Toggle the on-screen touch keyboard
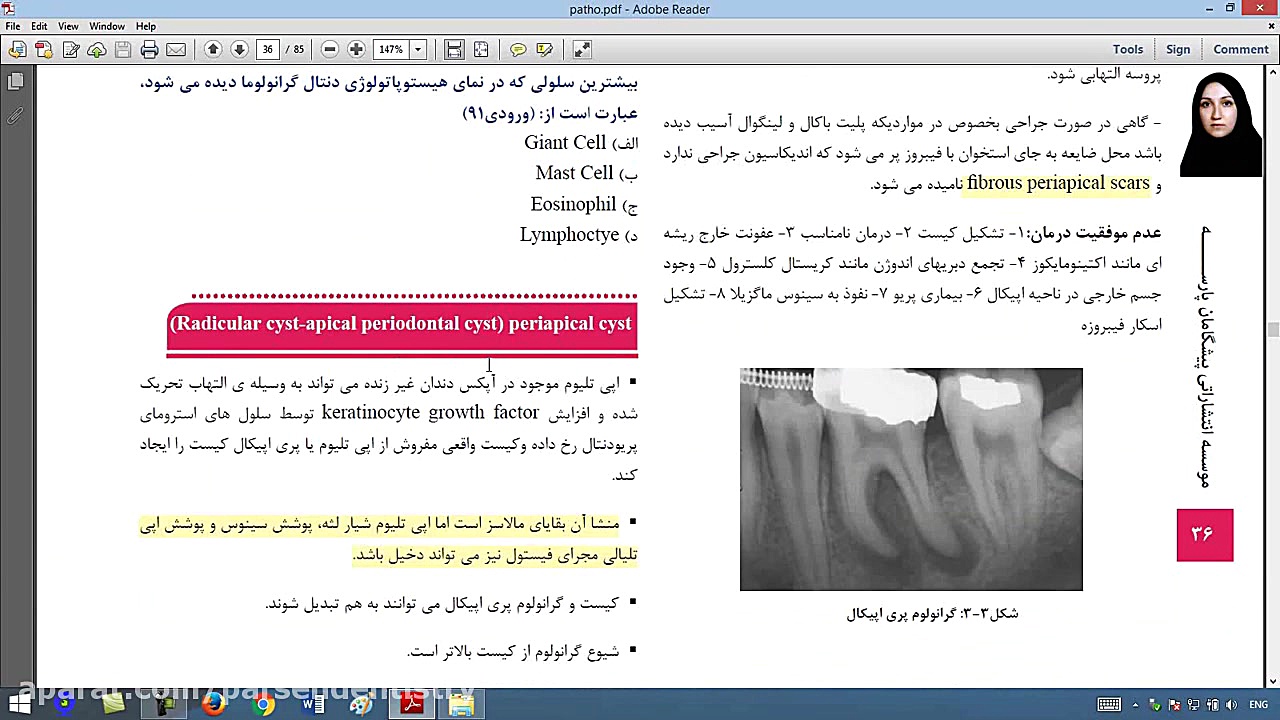Screen dimensions: 1280x720 coord(1109,705)
